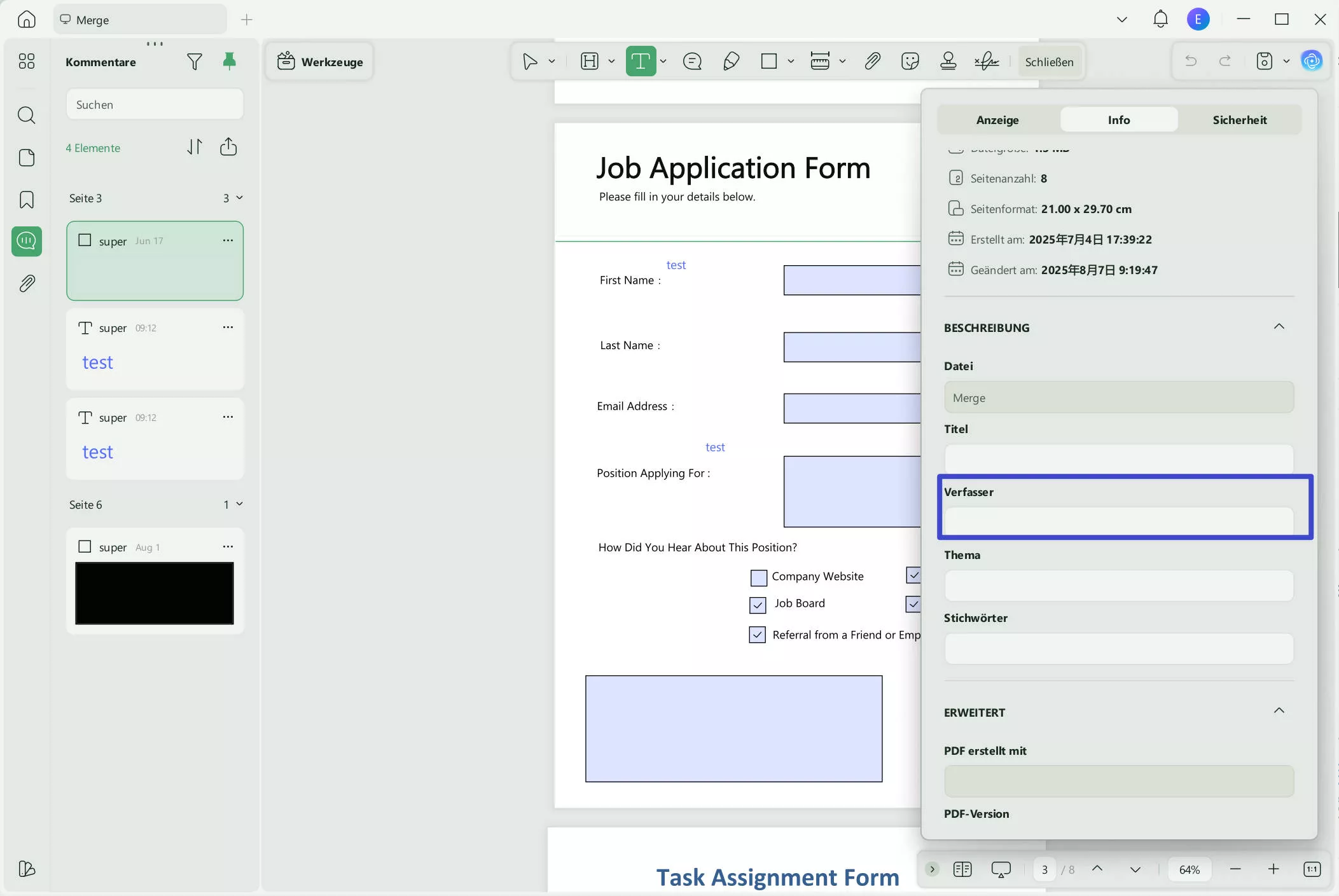The image size is (1339, 896).
Task: Collapse the ERWEITERT section
Action: click(x=1279, y=711)
